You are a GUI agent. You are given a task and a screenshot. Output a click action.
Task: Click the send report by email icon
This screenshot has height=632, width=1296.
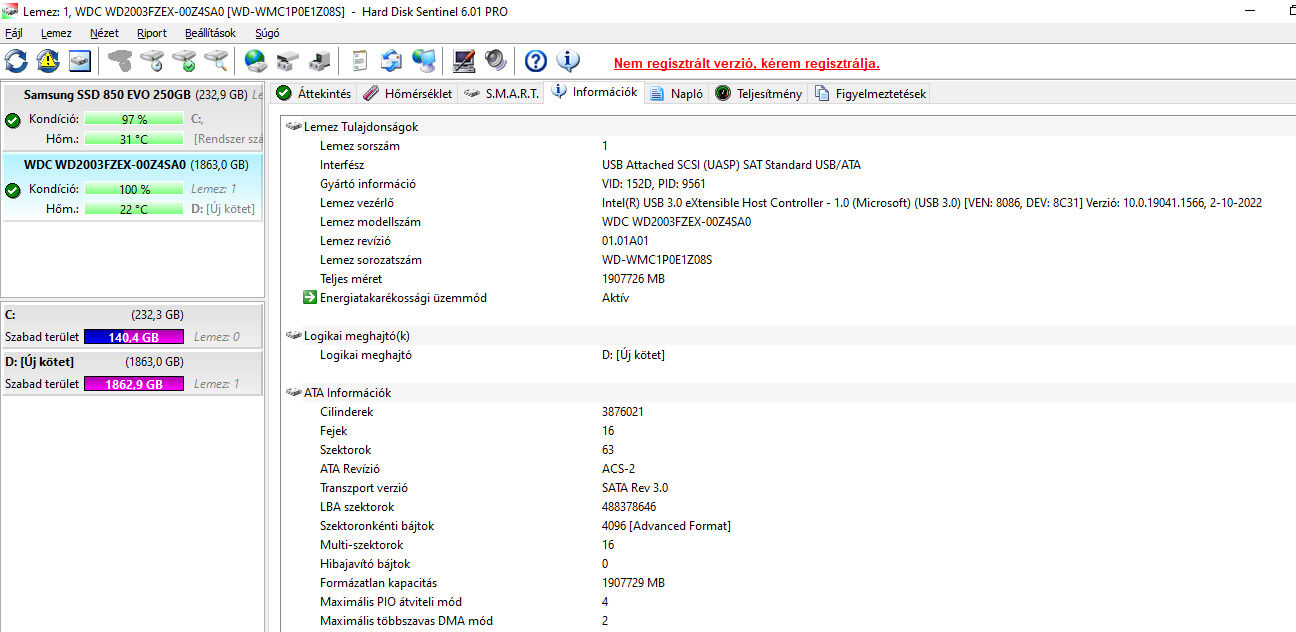pos(392,61)
